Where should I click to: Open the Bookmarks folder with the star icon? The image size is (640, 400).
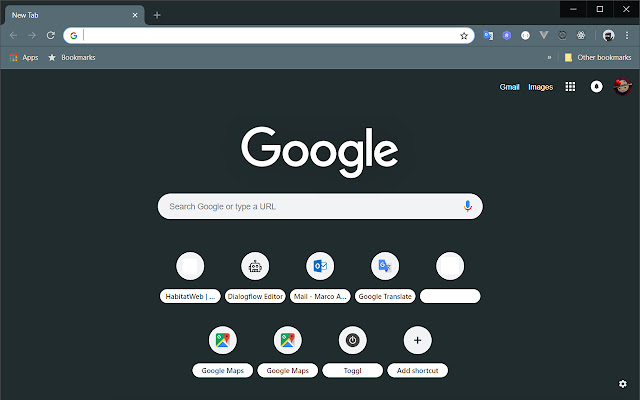pyautogui.click(x=71, y=58)
